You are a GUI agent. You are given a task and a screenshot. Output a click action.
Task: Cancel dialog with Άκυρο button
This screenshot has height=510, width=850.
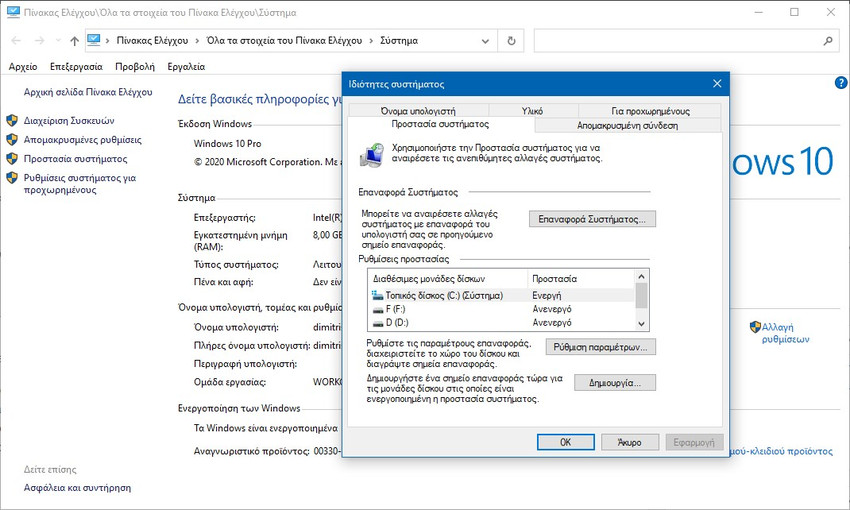(630, 442)
